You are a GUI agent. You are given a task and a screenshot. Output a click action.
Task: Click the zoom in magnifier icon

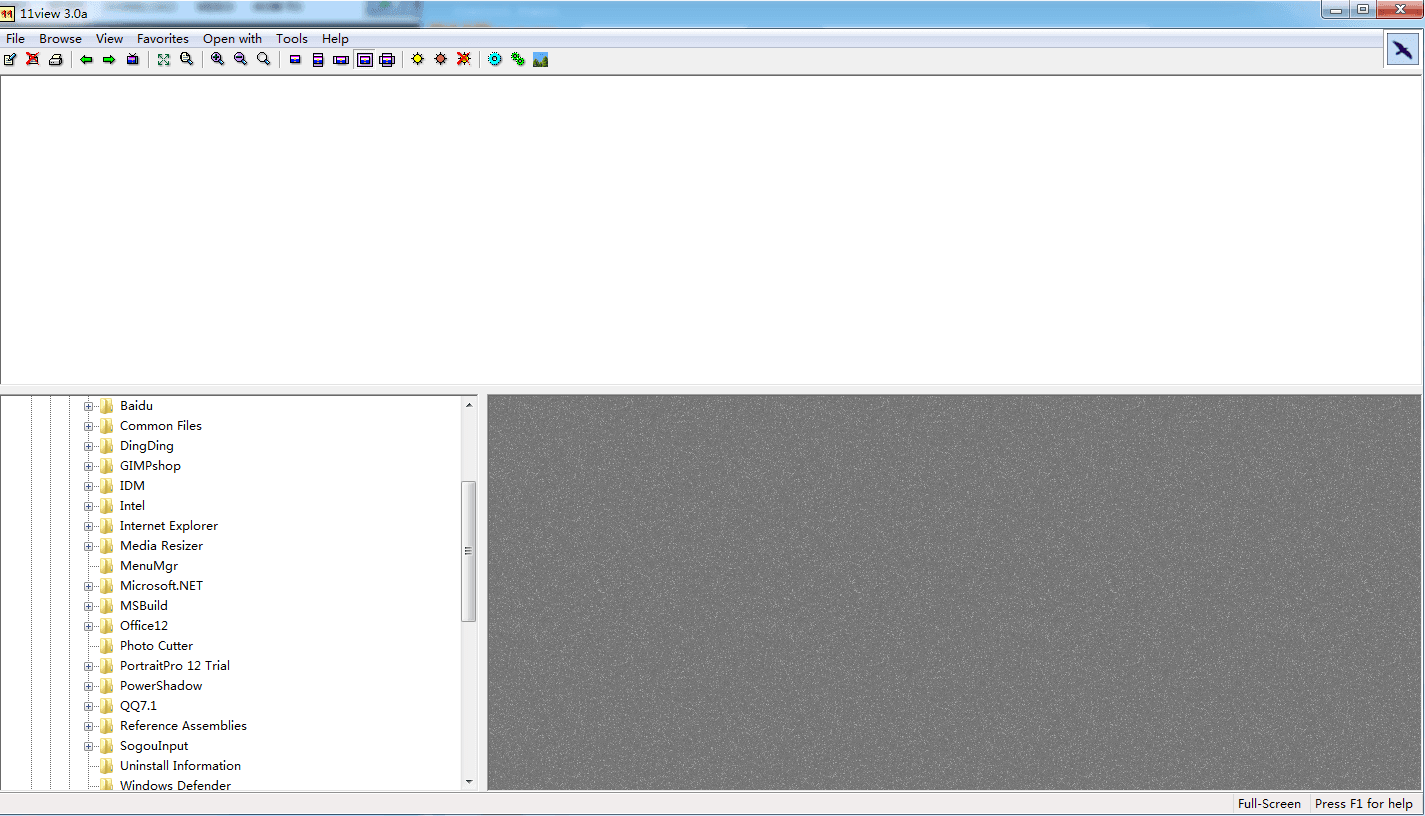click(x=217, y=60)
